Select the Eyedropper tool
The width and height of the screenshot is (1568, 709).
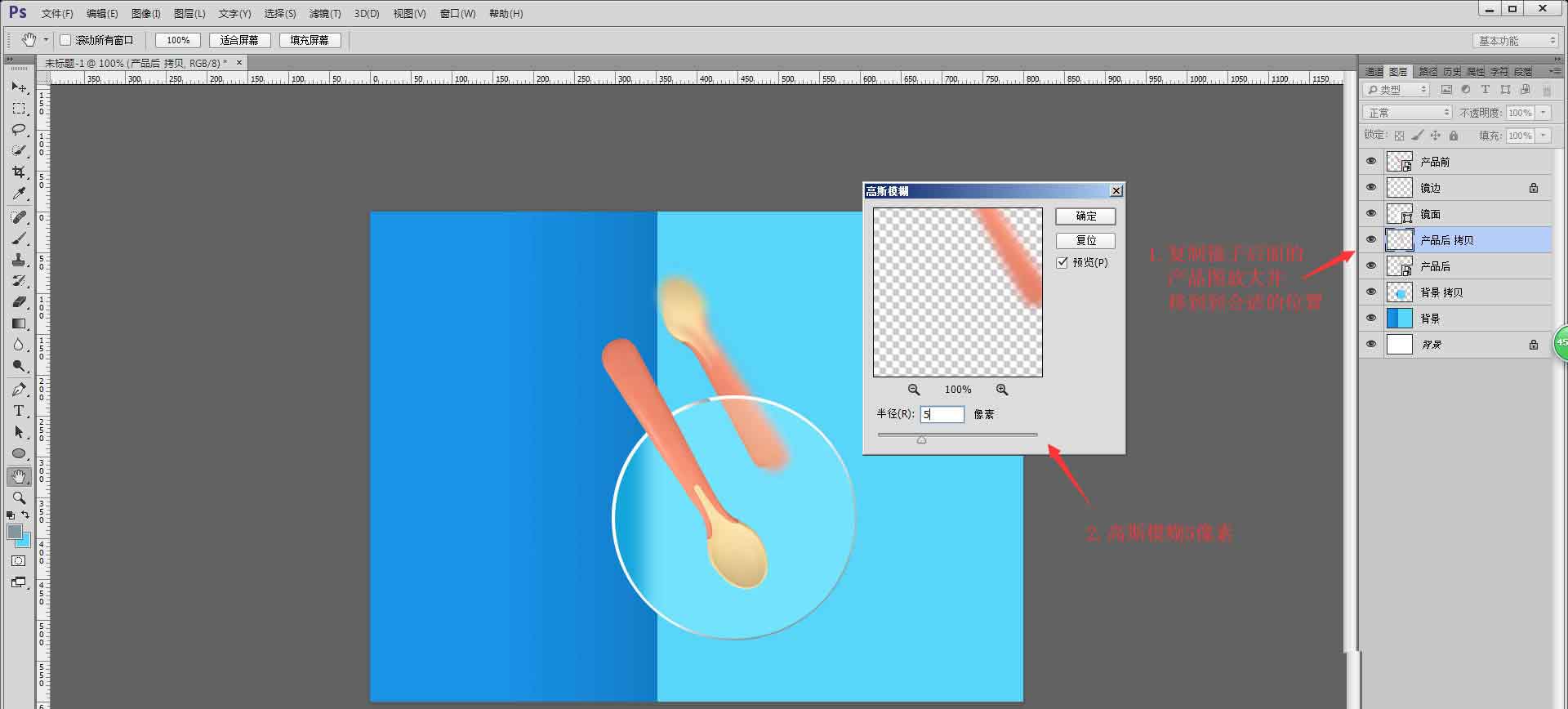click(x=19, y=194)
